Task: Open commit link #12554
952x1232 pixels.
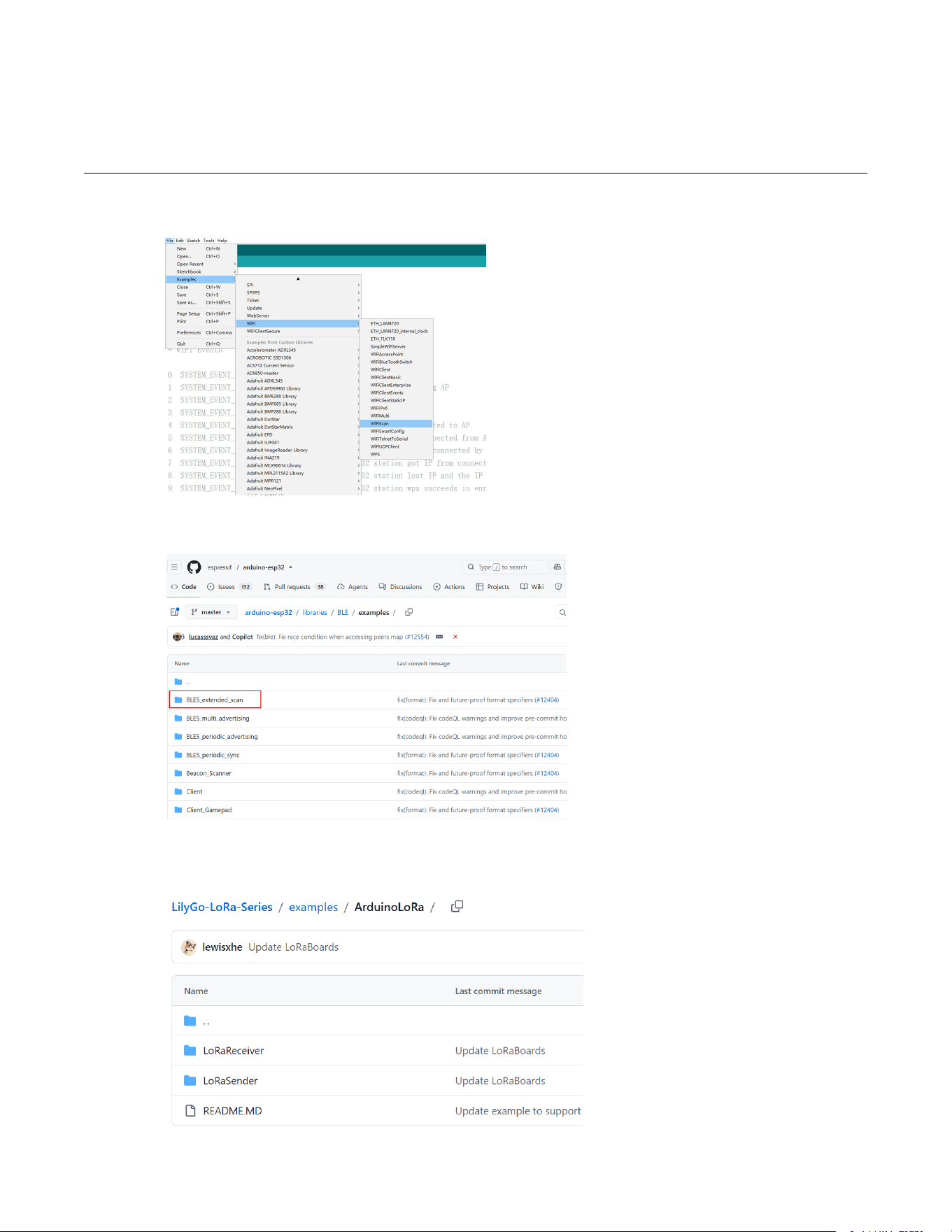Action: [417, 637]
